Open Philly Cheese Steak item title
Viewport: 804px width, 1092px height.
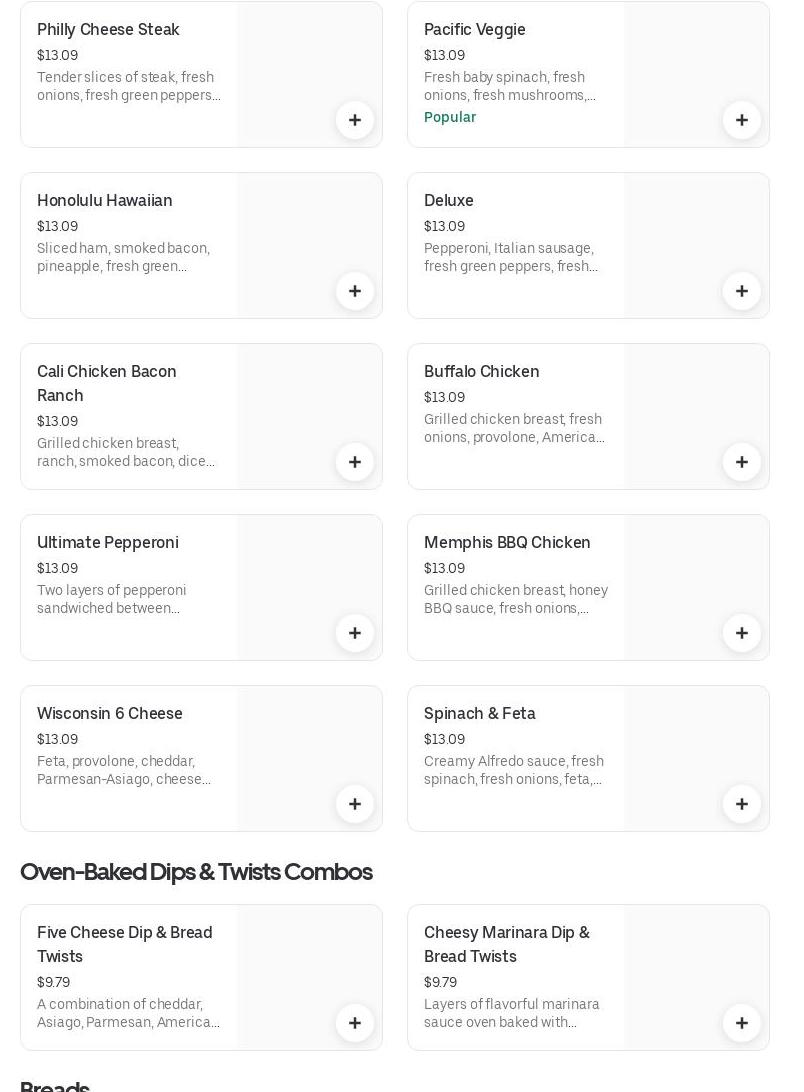(108, 30)
